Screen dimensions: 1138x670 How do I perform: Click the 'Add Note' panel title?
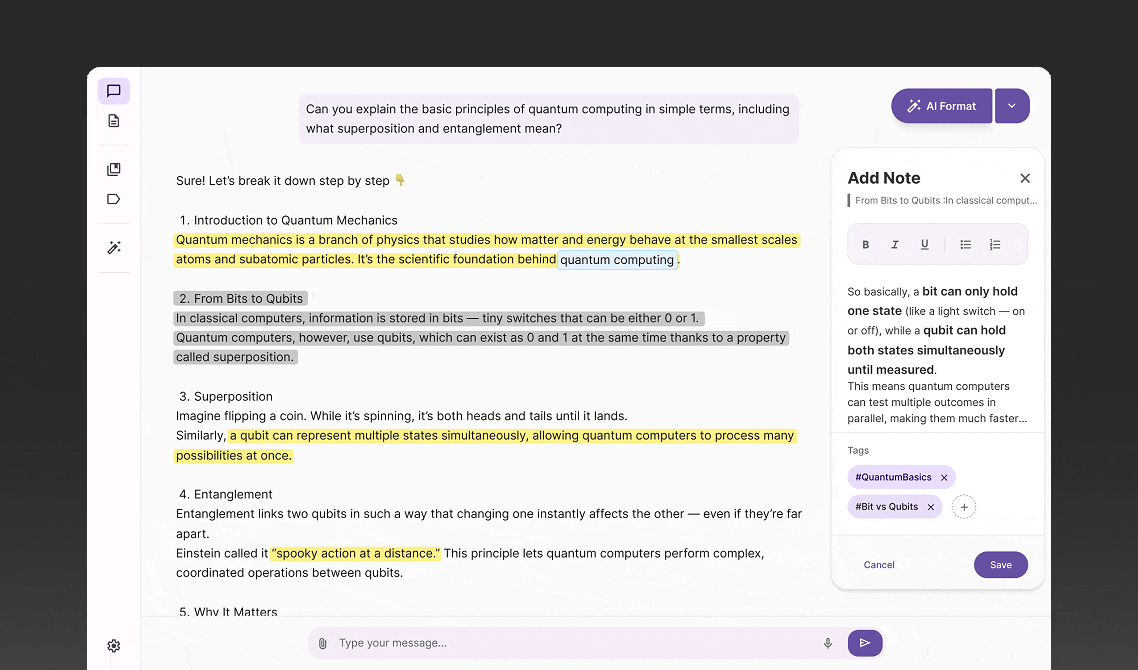[884, 178]
